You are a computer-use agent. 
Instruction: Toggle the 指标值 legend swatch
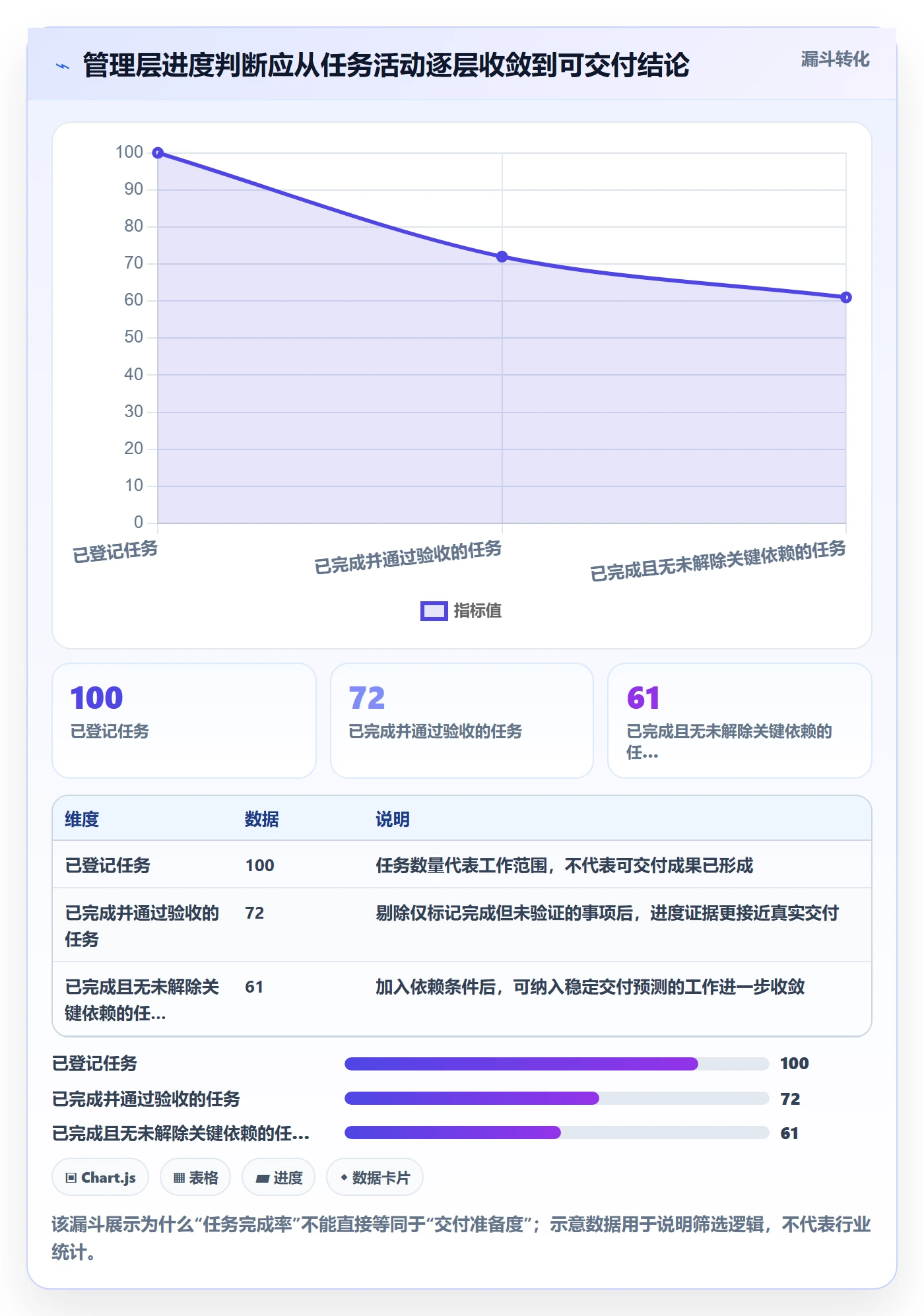pos(434,611)
